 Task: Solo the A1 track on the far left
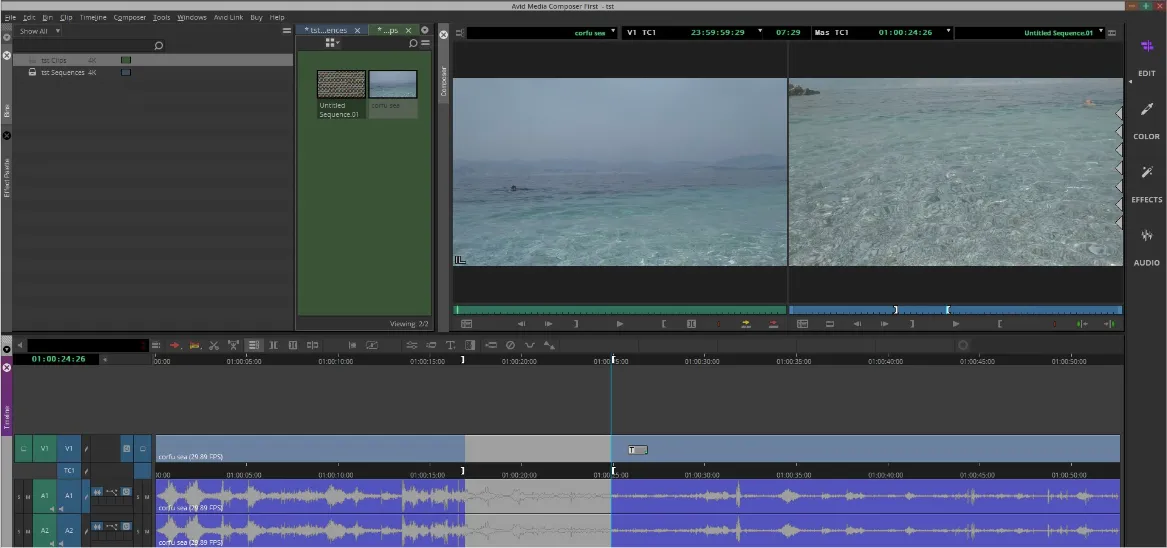coord(20,496)
